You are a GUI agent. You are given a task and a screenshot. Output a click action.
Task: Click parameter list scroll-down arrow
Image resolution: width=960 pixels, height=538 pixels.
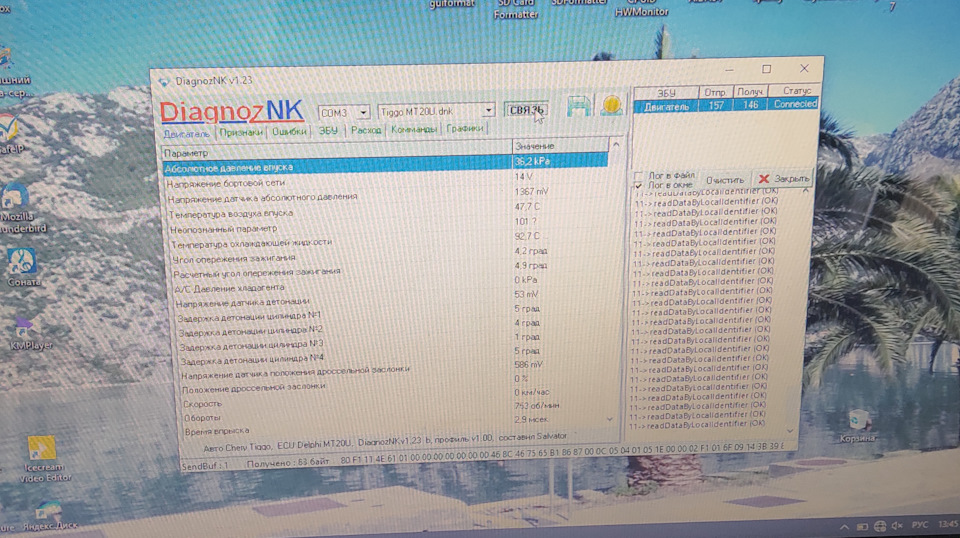610,419
